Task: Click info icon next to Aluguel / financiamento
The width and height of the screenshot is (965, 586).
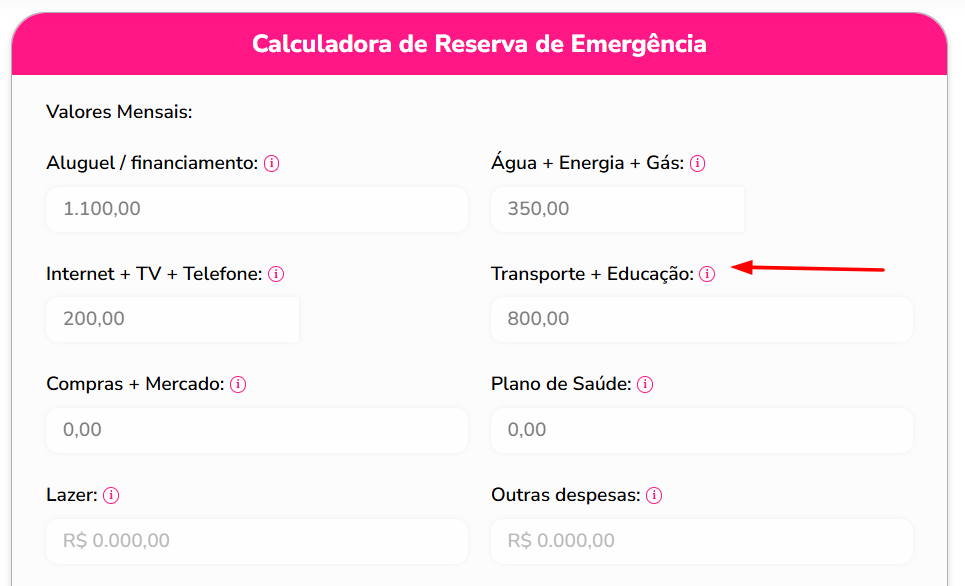Action: (271, 164)
